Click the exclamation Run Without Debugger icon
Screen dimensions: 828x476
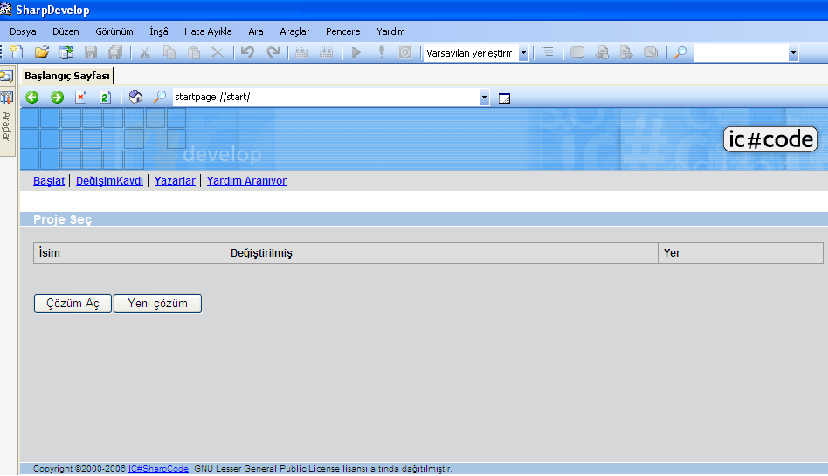click(381, 52)
